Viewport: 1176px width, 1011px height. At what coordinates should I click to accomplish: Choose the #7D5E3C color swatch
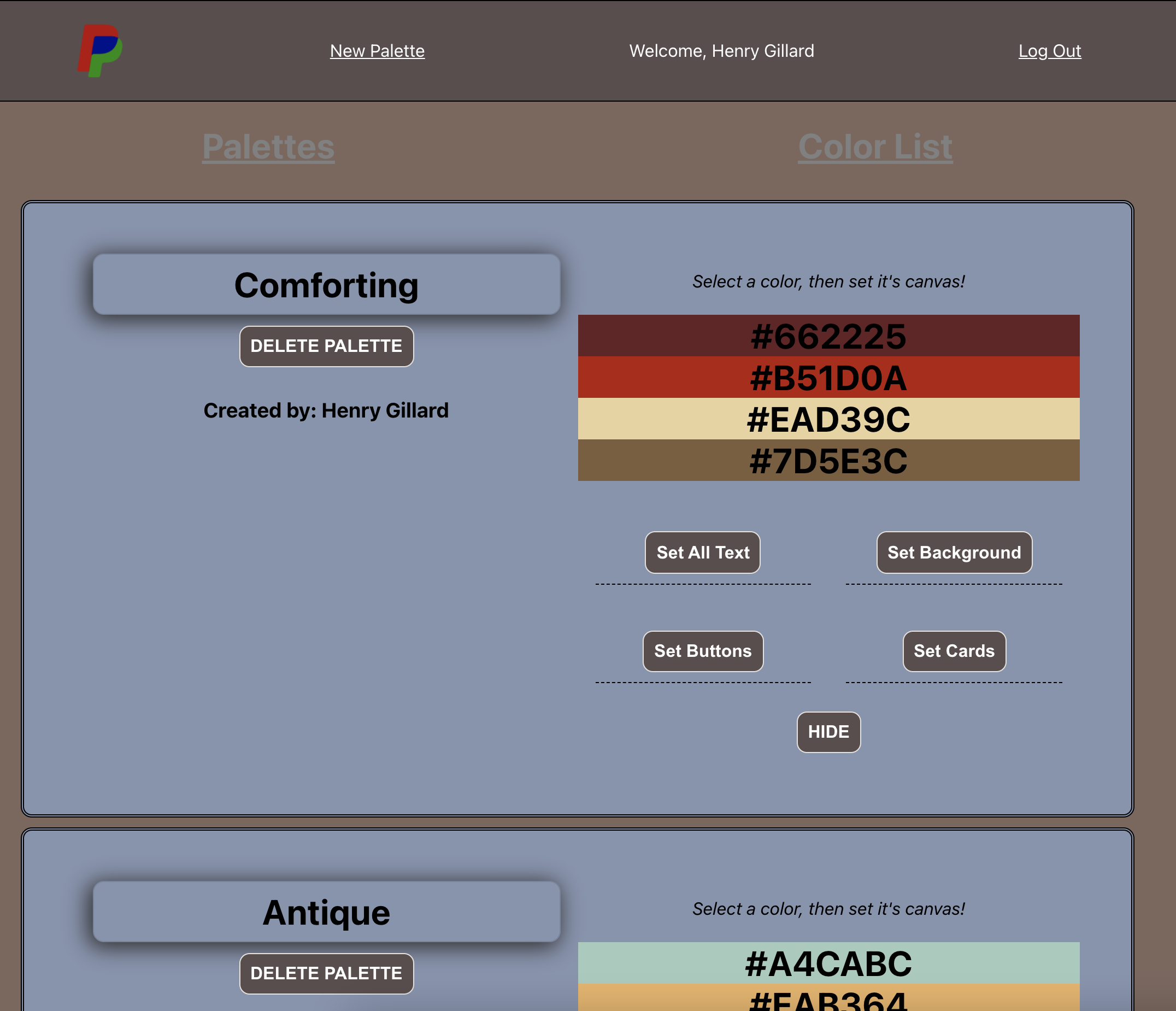pyautogui.click(x=828, y=460)
